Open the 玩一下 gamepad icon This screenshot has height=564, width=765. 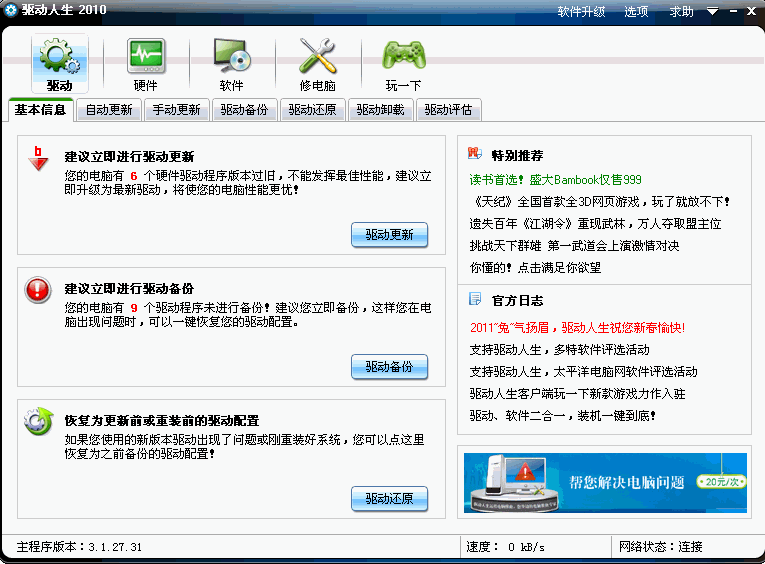(403, 63)
